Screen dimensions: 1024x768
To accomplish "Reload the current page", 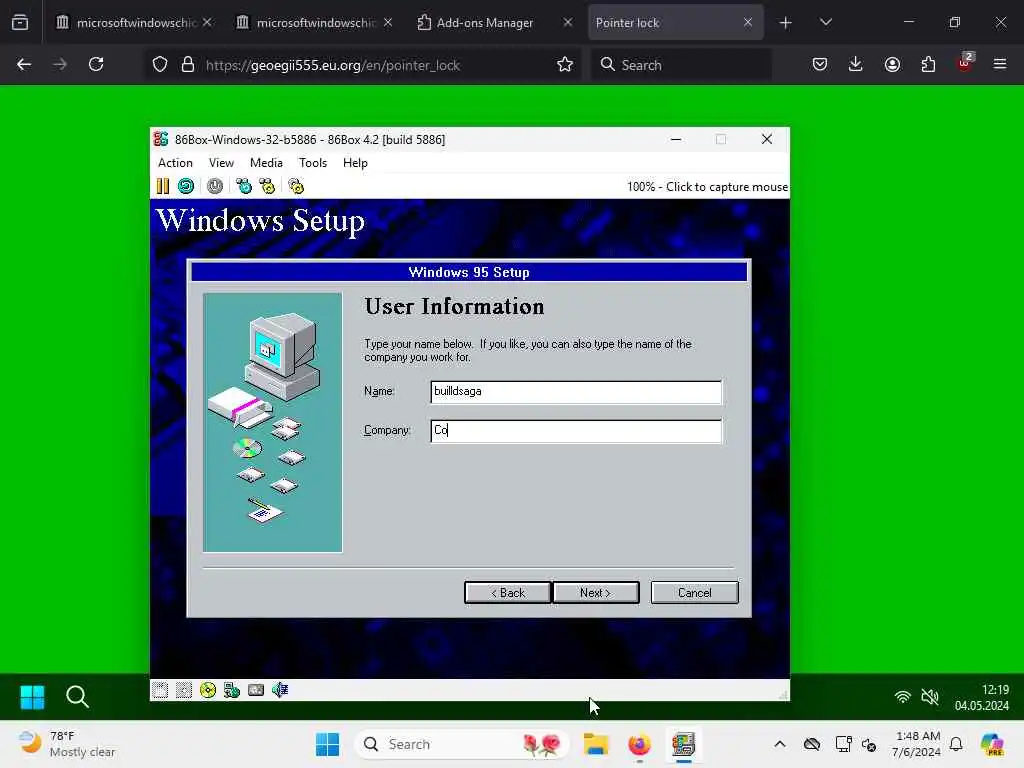I will pos(96,64).
